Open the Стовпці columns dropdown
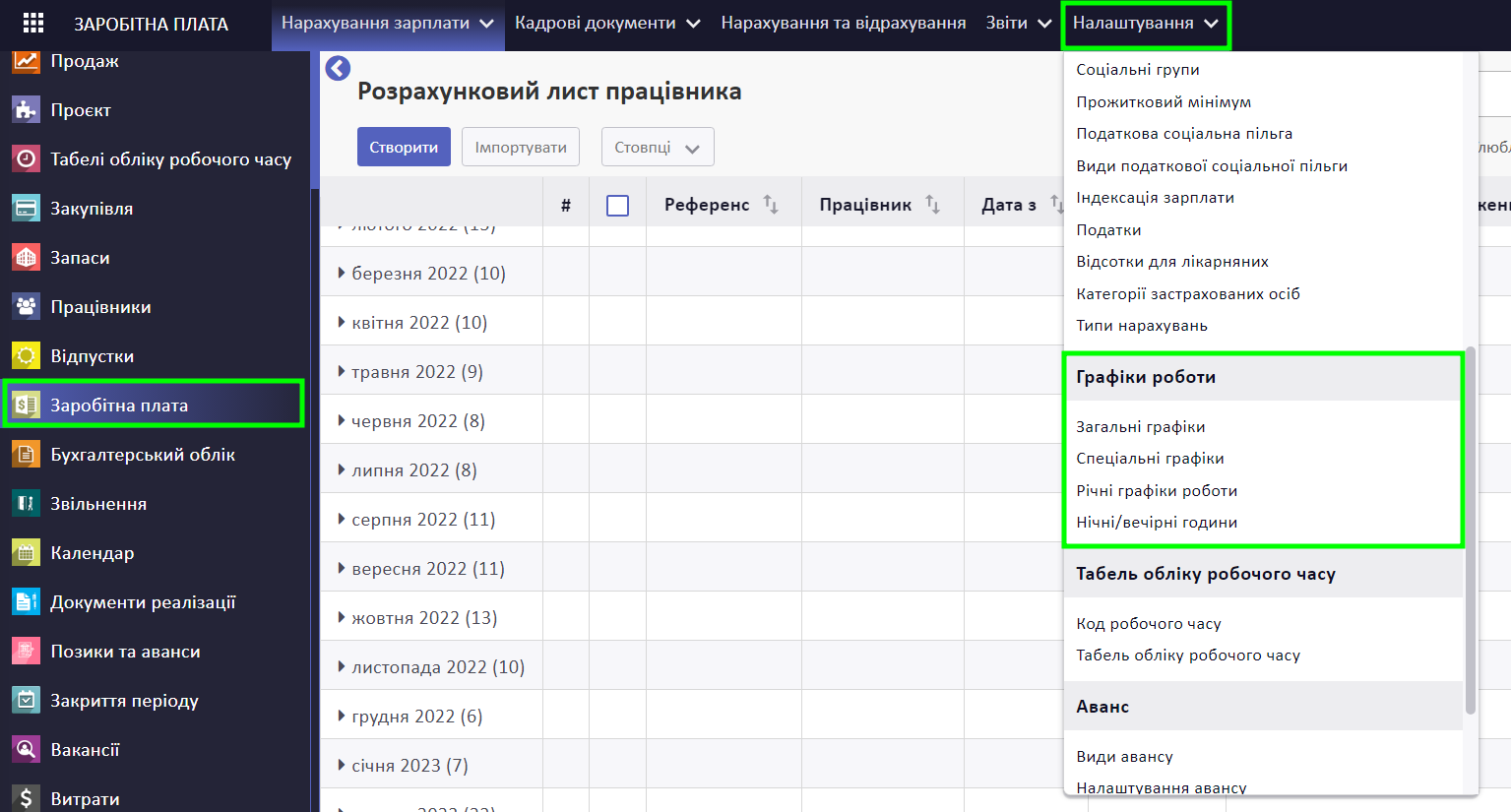1511x812 pixels. (x=658, y=147)
